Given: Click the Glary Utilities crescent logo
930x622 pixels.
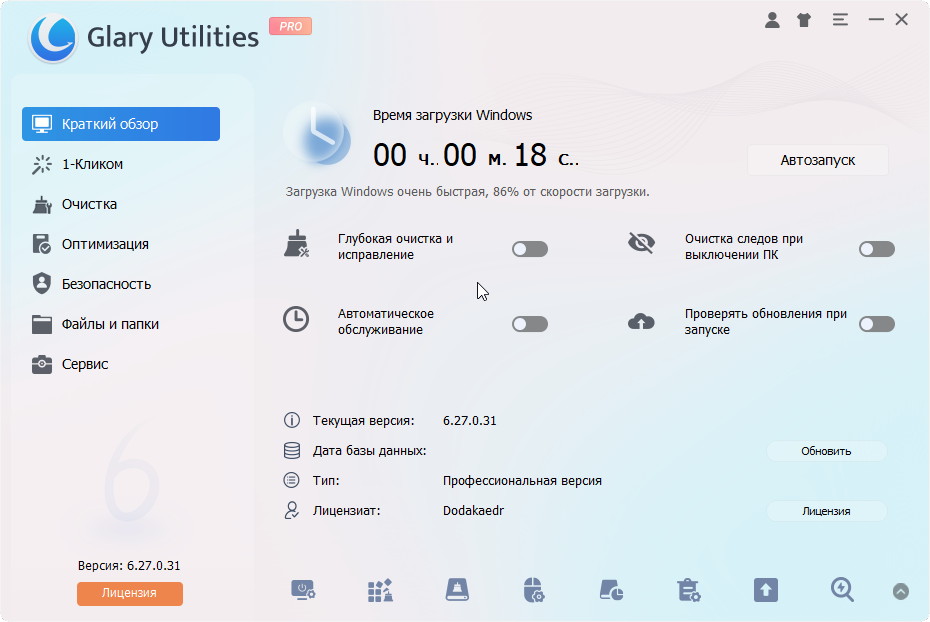Looking at the screenshot, I should click(x=53, y=37).
